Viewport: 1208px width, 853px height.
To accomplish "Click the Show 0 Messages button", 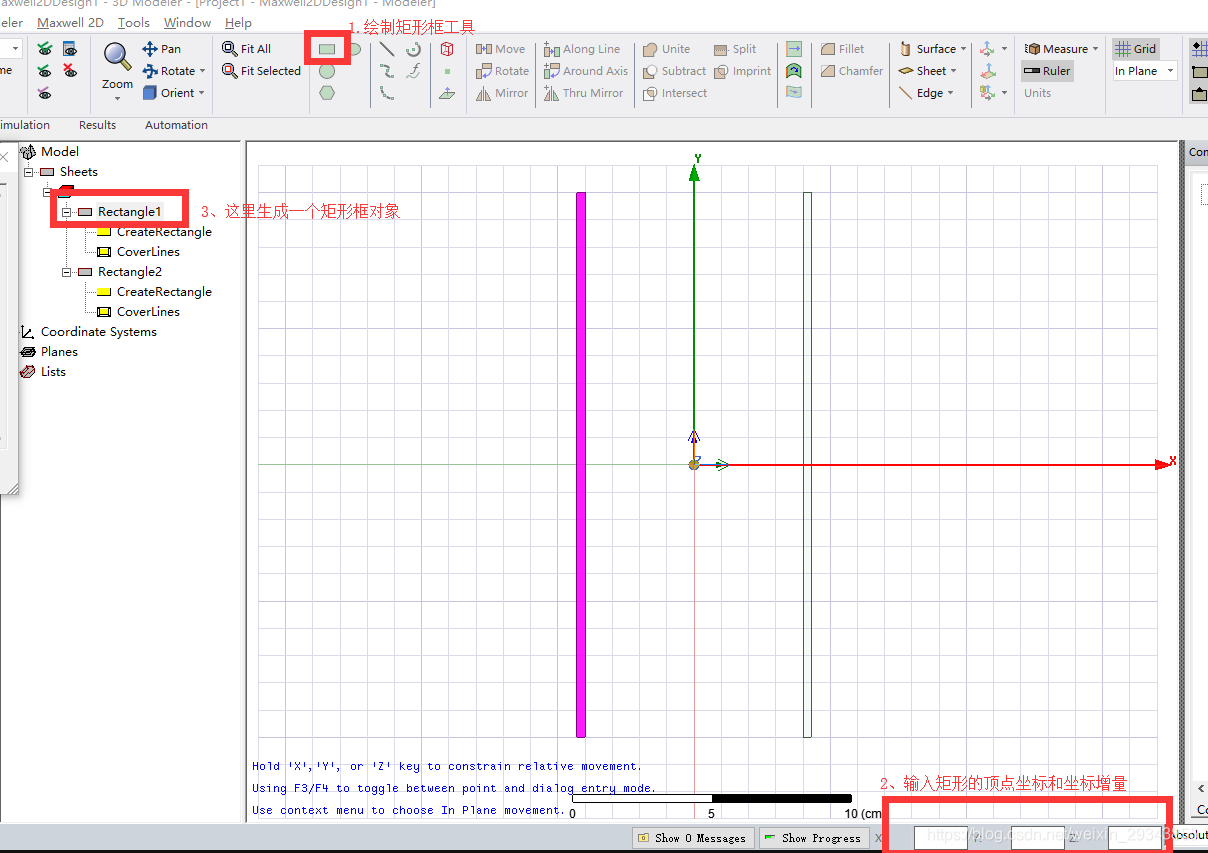I will click(x=691, y=838).
